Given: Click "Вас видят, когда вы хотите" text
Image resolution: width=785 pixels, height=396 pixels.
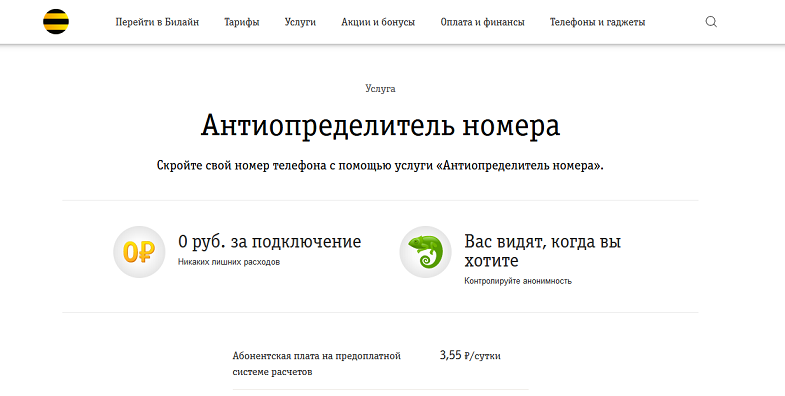Looking at the screenshot, I should pos(543,251).
